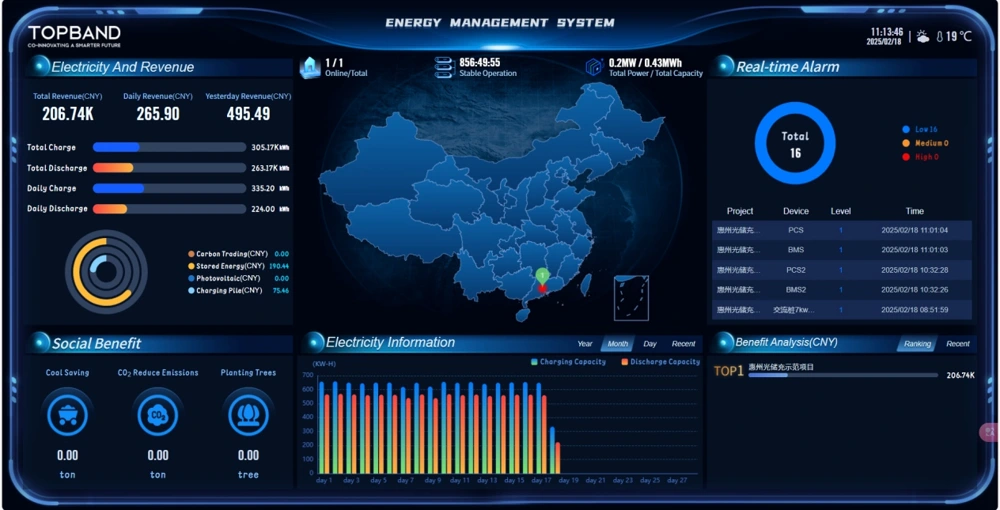This screenshot has width=1000, height=510.
Task: Click the Daily Revenue value 265.90
Action: [x=158, y=114]
